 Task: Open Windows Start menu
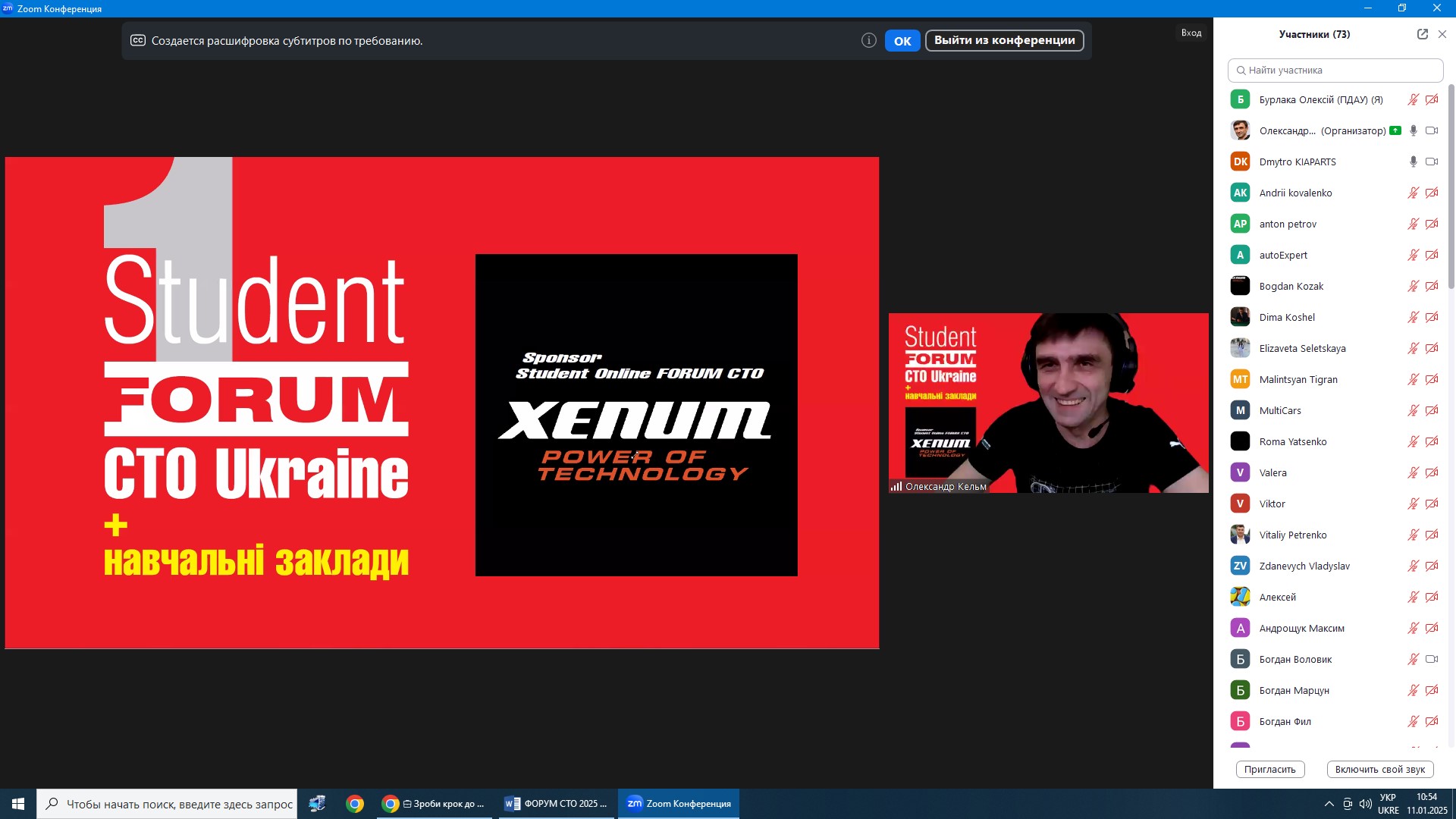18,804
